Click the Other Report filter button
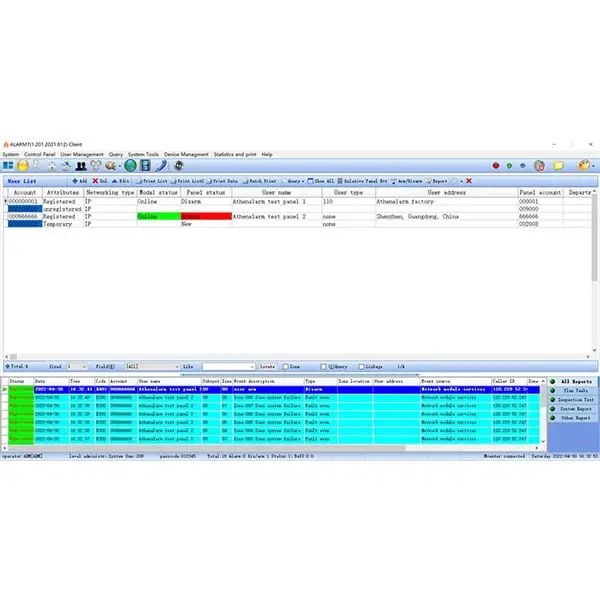Image resolution: width=600 pixels, height=600 pixels. pos(572,418)
